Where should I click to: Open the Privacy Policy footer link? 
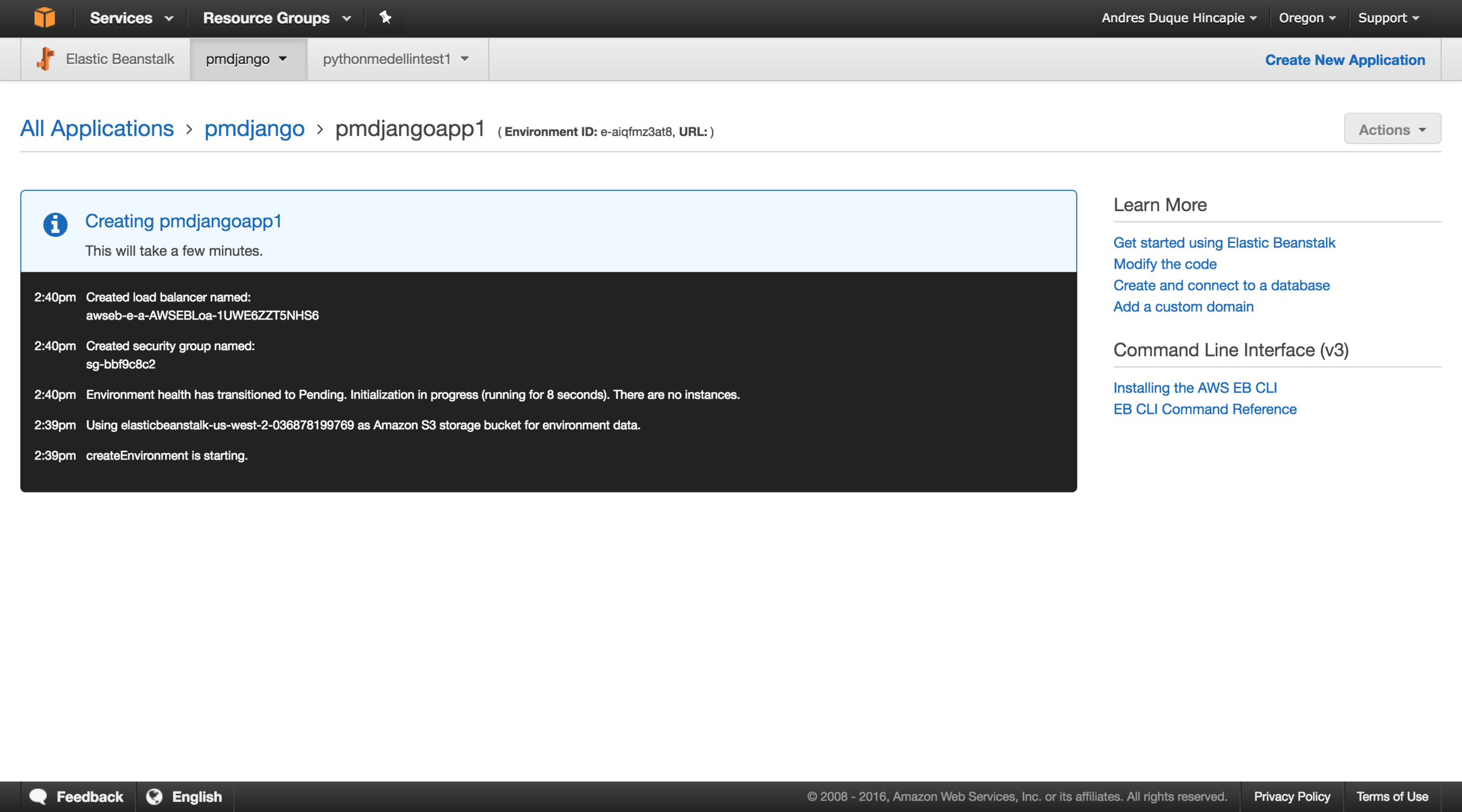(x=1291, y=796)
